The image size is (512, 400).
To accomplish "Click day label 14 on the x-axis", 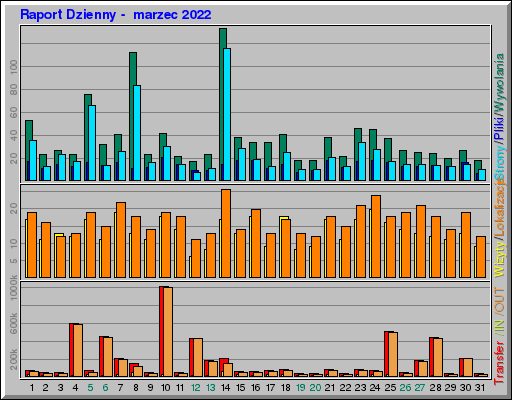I will (x=226, y=388).
